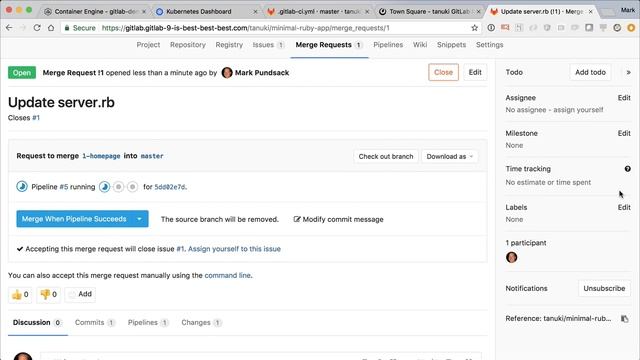
Task: Open the Snippets tab
Action: tap(451, 45)
